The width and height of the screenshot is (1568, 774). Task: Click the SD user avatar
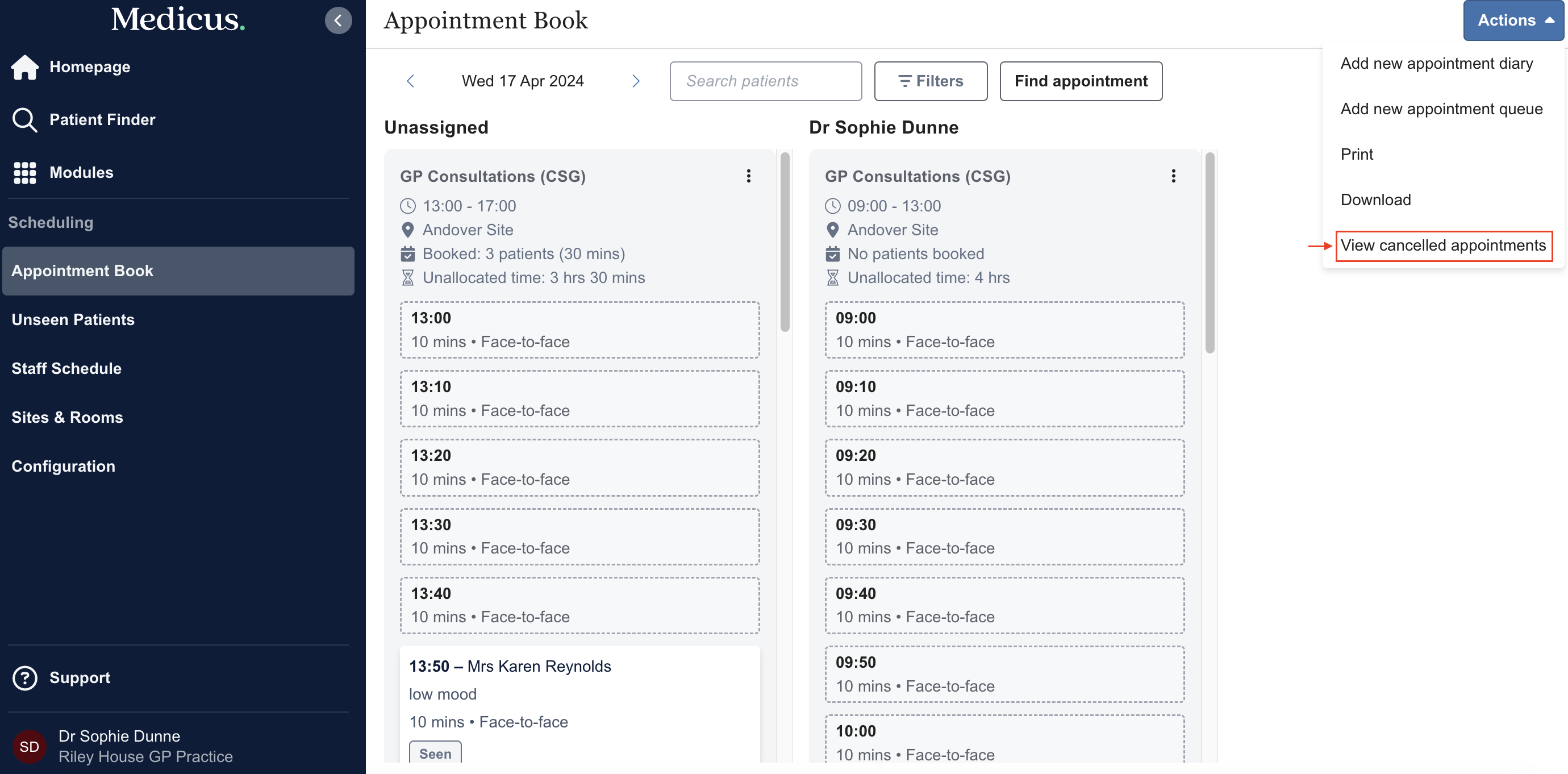29,747
